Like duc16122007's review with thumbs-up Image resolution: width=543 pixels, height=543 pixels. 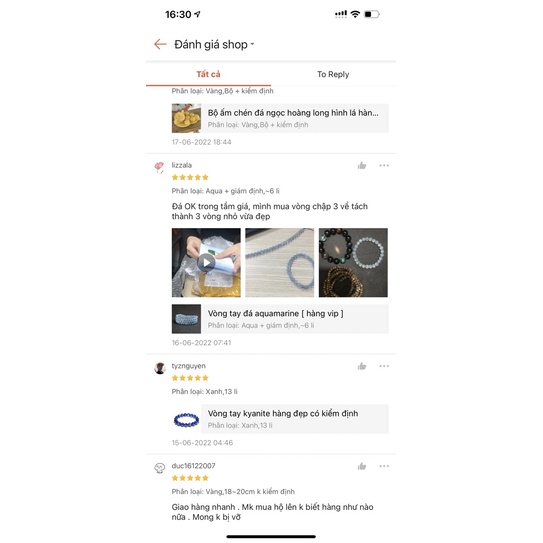pos(362,466)
